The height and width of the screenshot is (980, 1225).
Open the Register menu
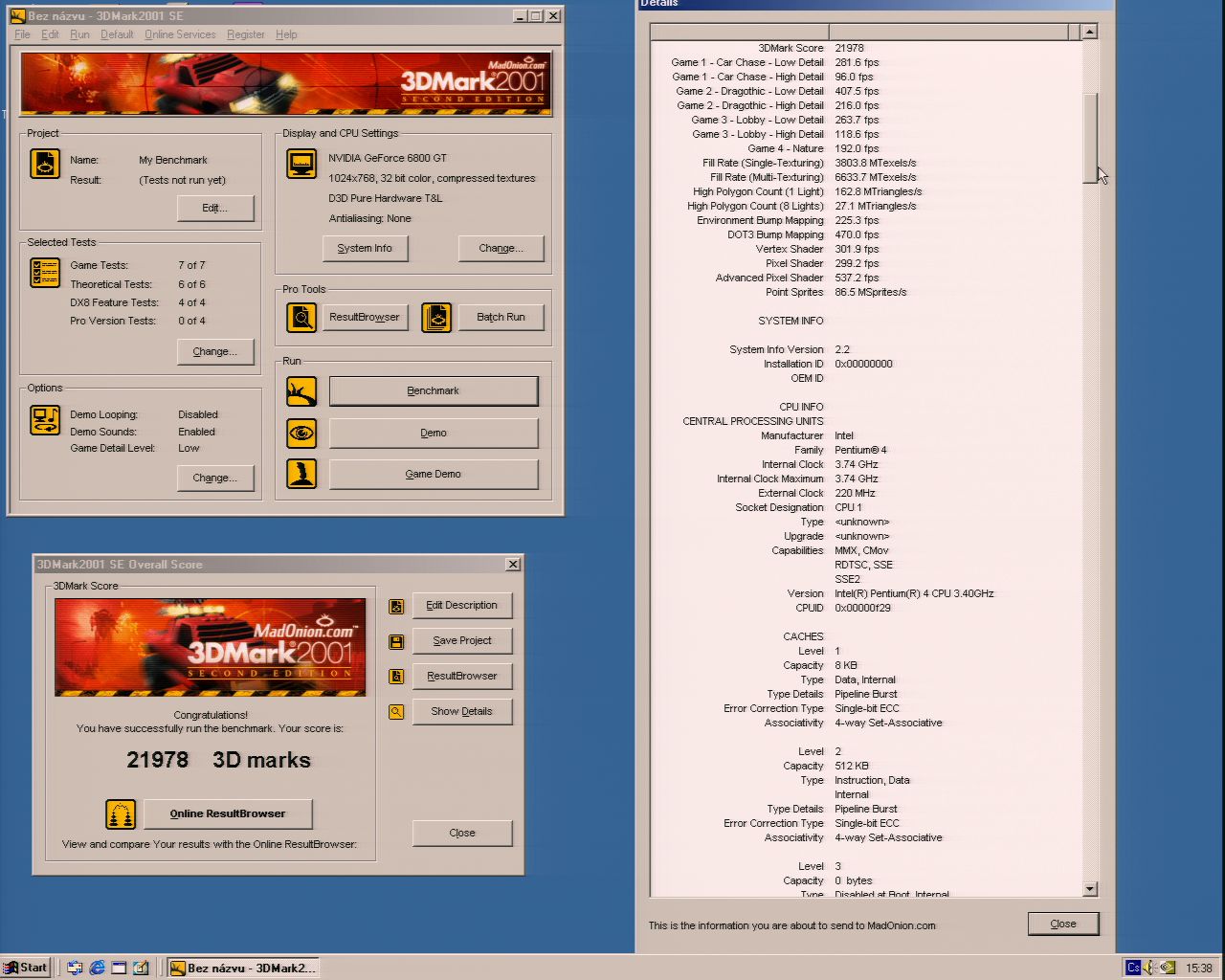[x=246, y=34]
